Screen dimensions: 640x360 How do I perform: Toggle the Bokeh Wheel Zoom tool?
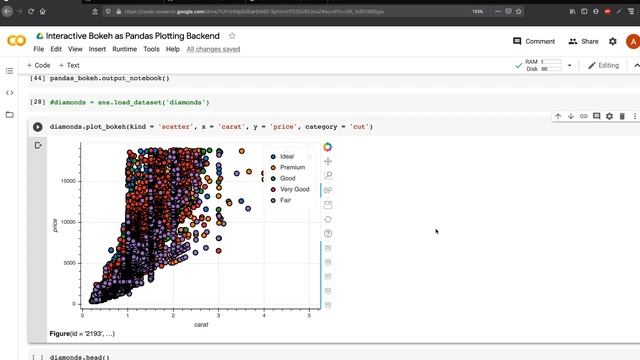(x=328, y=190)
